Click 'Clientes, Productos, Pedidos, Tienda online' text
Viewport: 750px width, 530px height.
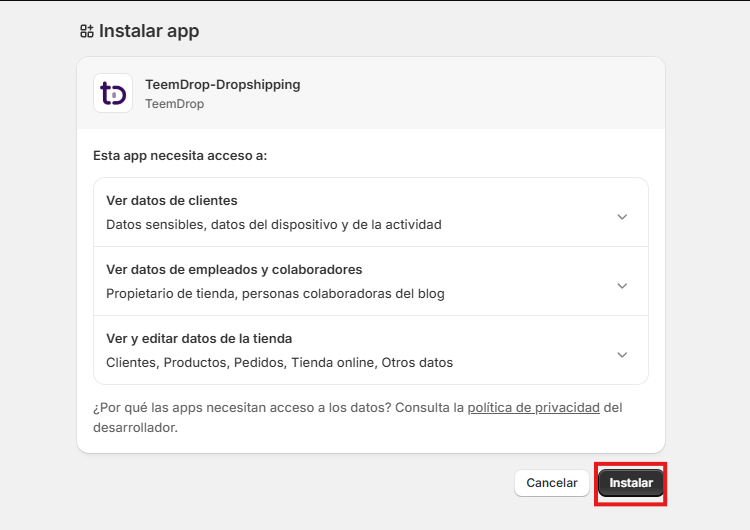click(x=279, y=362)
